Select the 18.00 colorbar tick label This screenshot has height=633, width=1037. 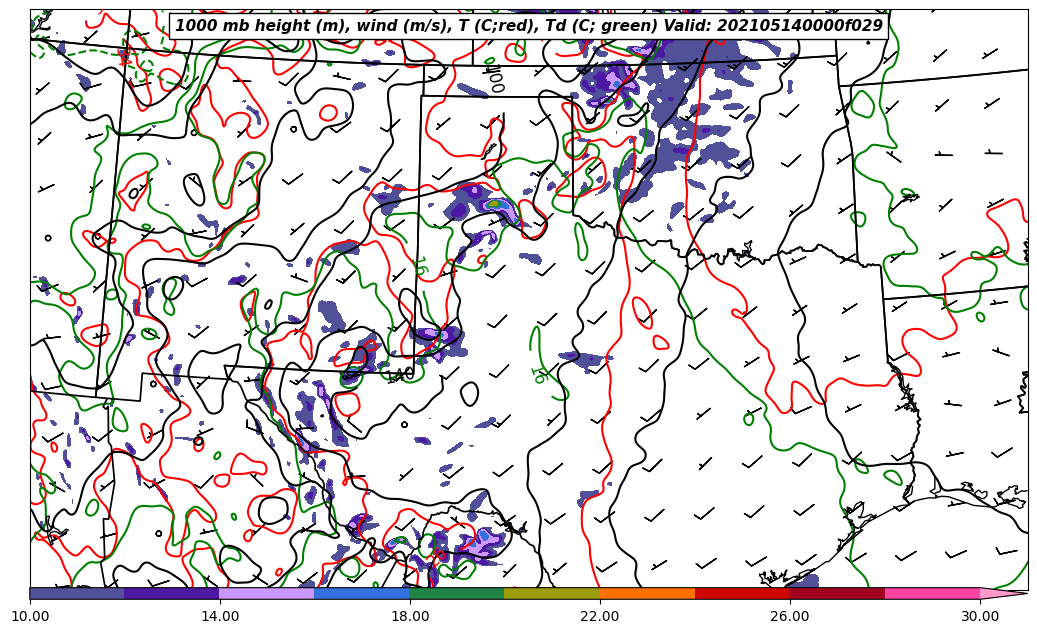click(410, 616)
